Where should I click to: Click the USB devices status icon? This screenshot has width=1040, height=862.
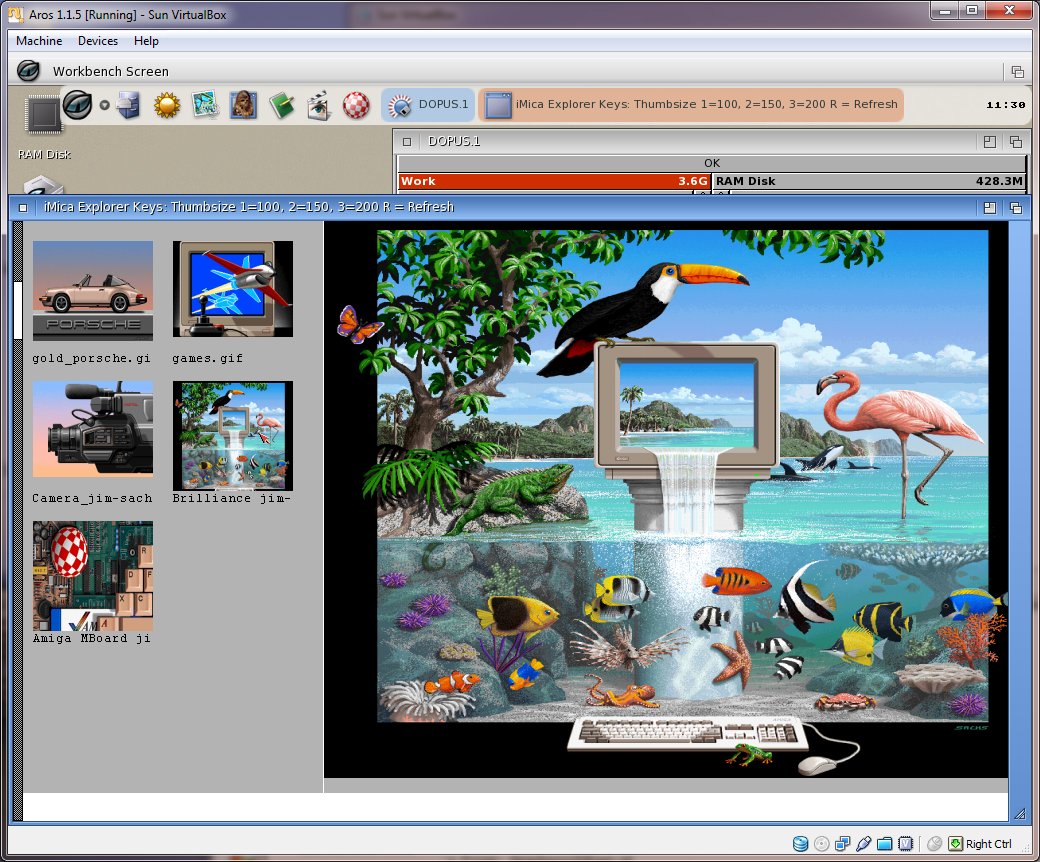point(864,844)
